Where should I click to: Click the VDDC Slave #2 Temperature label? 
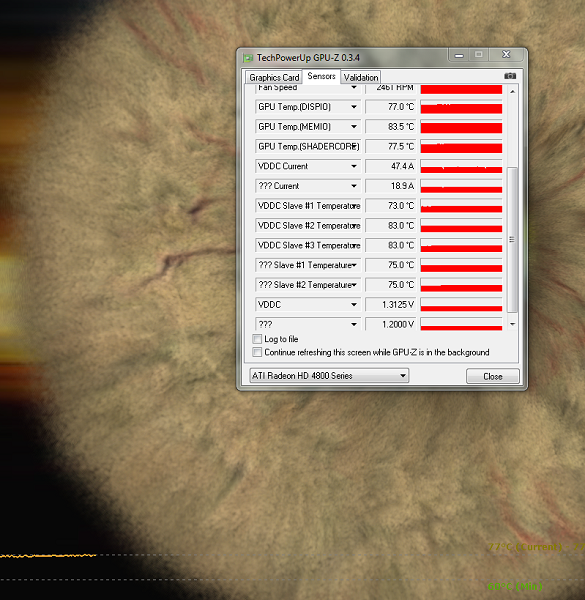(x=309, y=226)
